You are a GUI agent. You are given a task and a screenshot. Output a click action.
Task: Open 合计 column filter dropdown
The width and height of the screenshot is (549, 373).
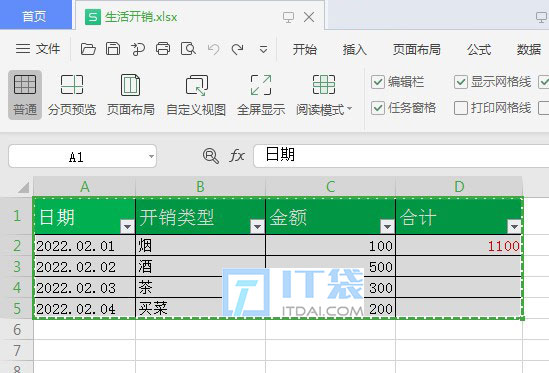tap(514, 227)
